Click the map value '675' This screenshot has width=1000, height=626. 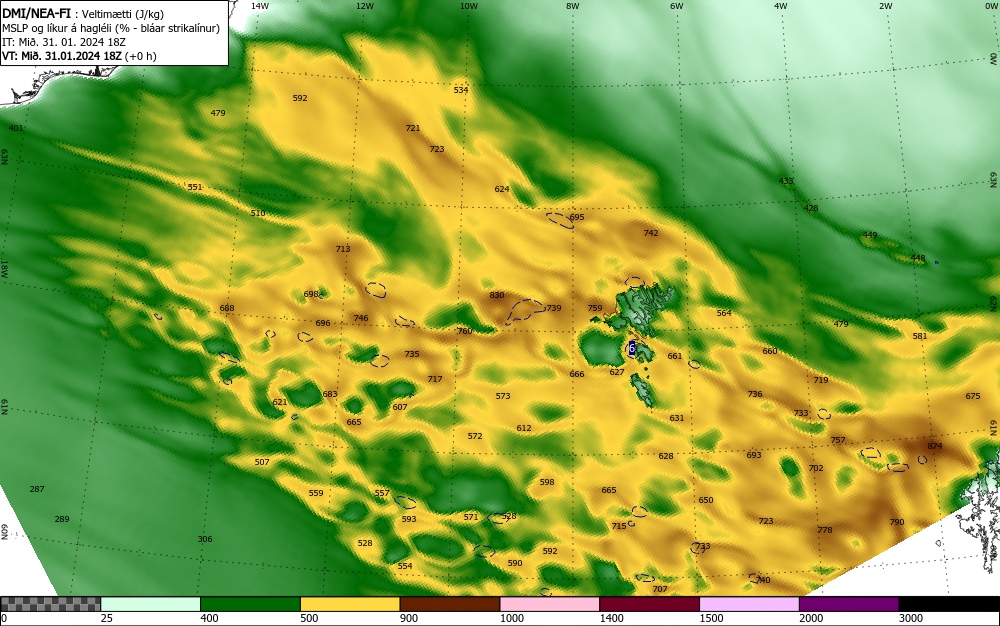coord(973,396)
